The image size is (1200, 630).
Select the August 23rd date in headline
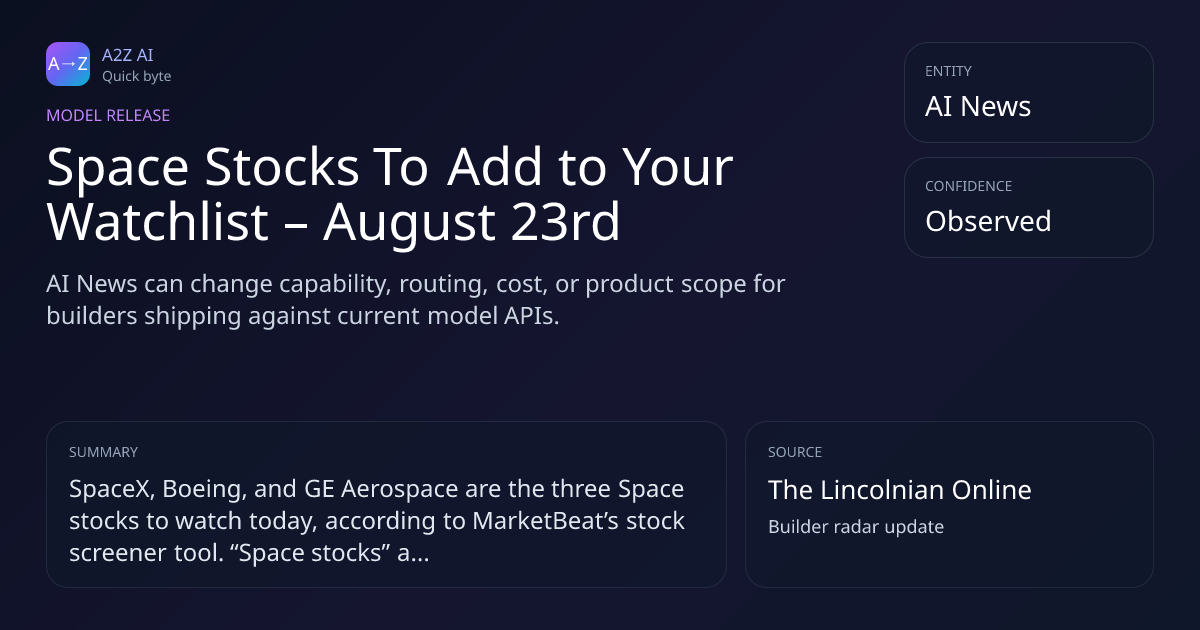click(472, 222)
